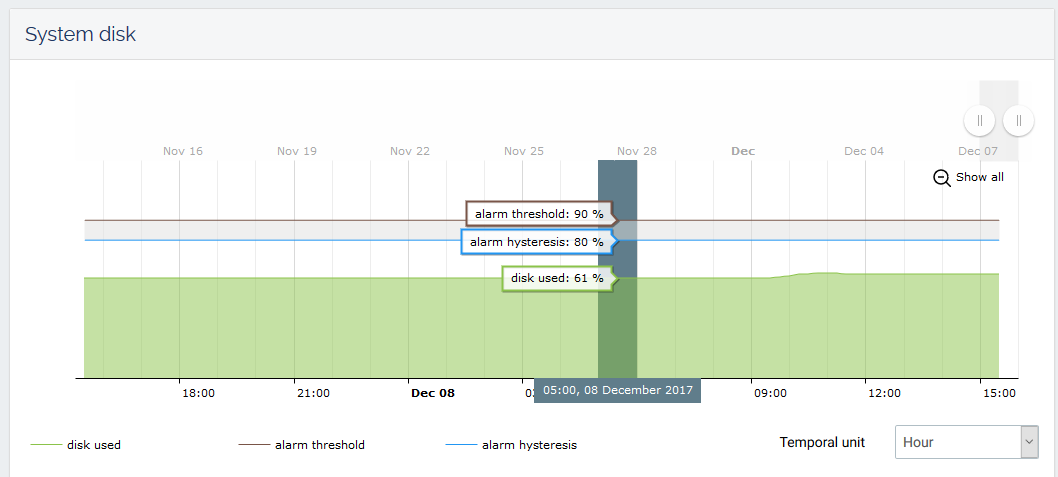
Task: Hide the alarm threshold legend series
Action: pos(319,445)
